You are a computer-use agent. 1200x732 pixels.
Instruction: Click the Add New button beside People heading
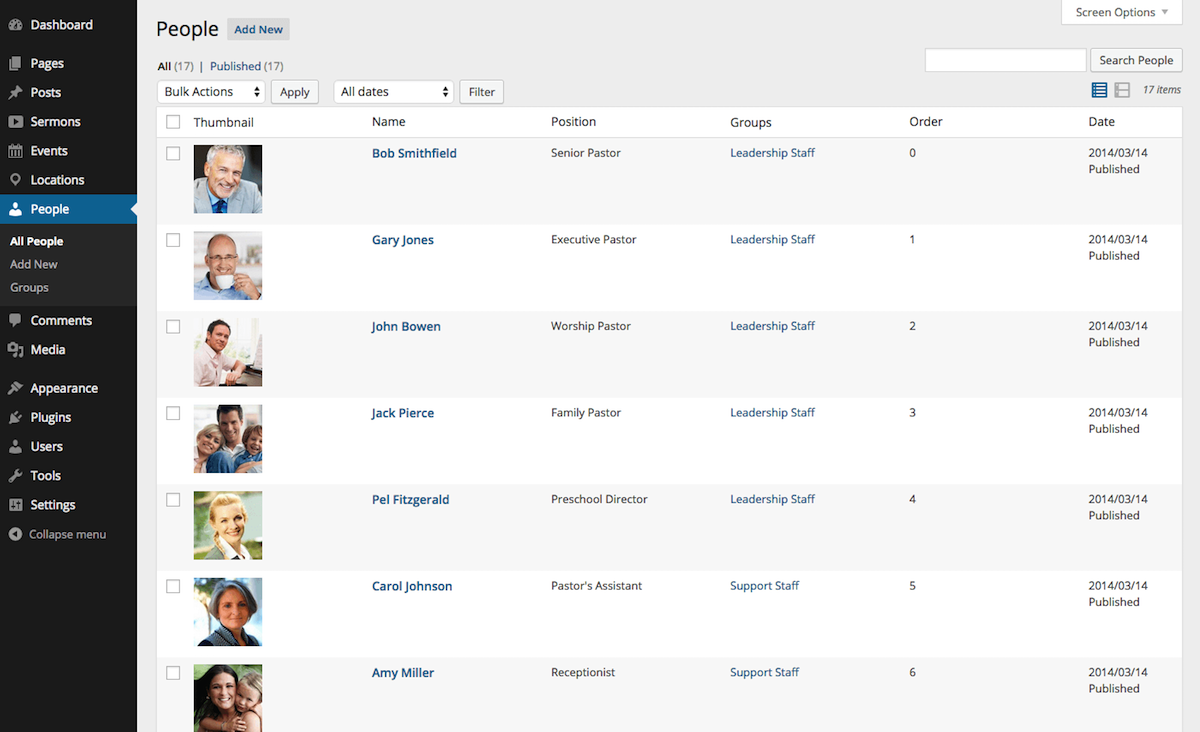click(x=258, y=30)
